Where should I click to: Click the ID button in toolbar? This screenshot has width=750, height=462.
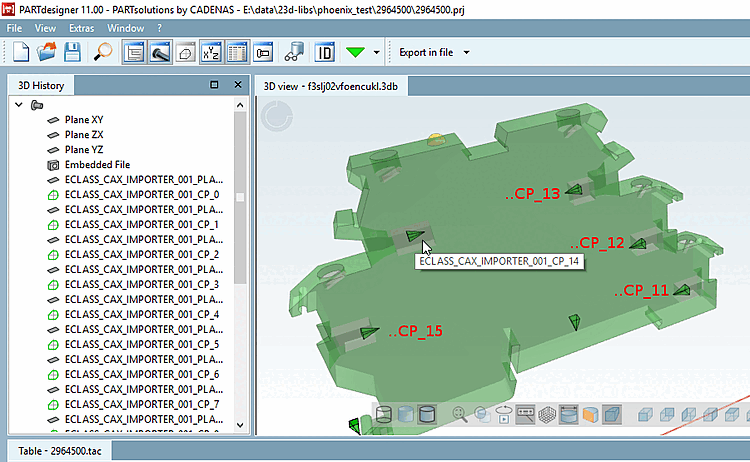tap(325, 52)
